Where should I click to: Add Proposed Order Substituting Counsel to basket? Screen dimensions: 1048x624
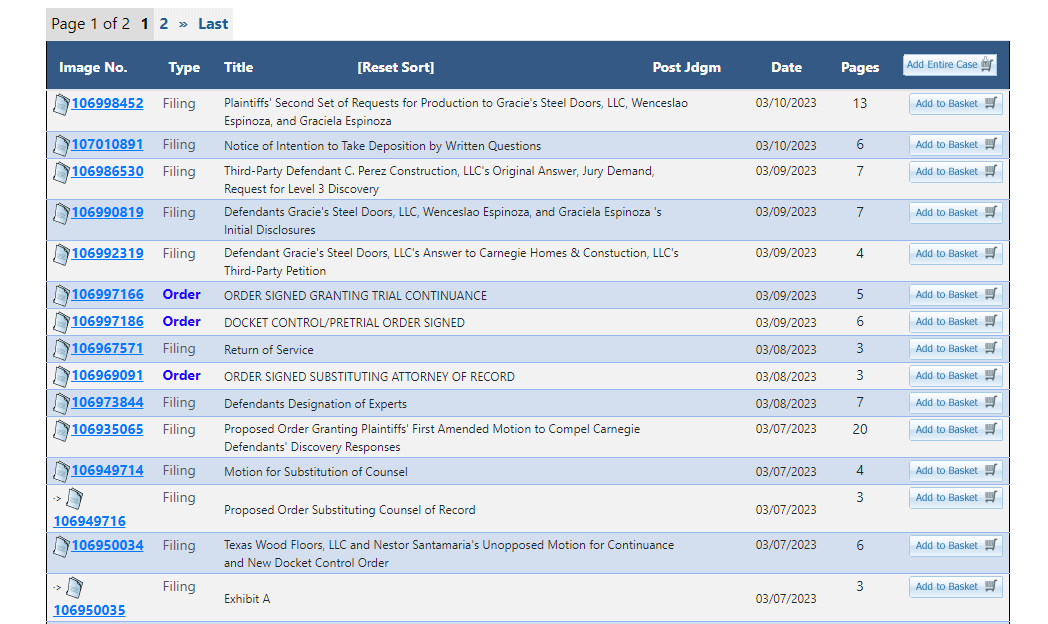956,498
